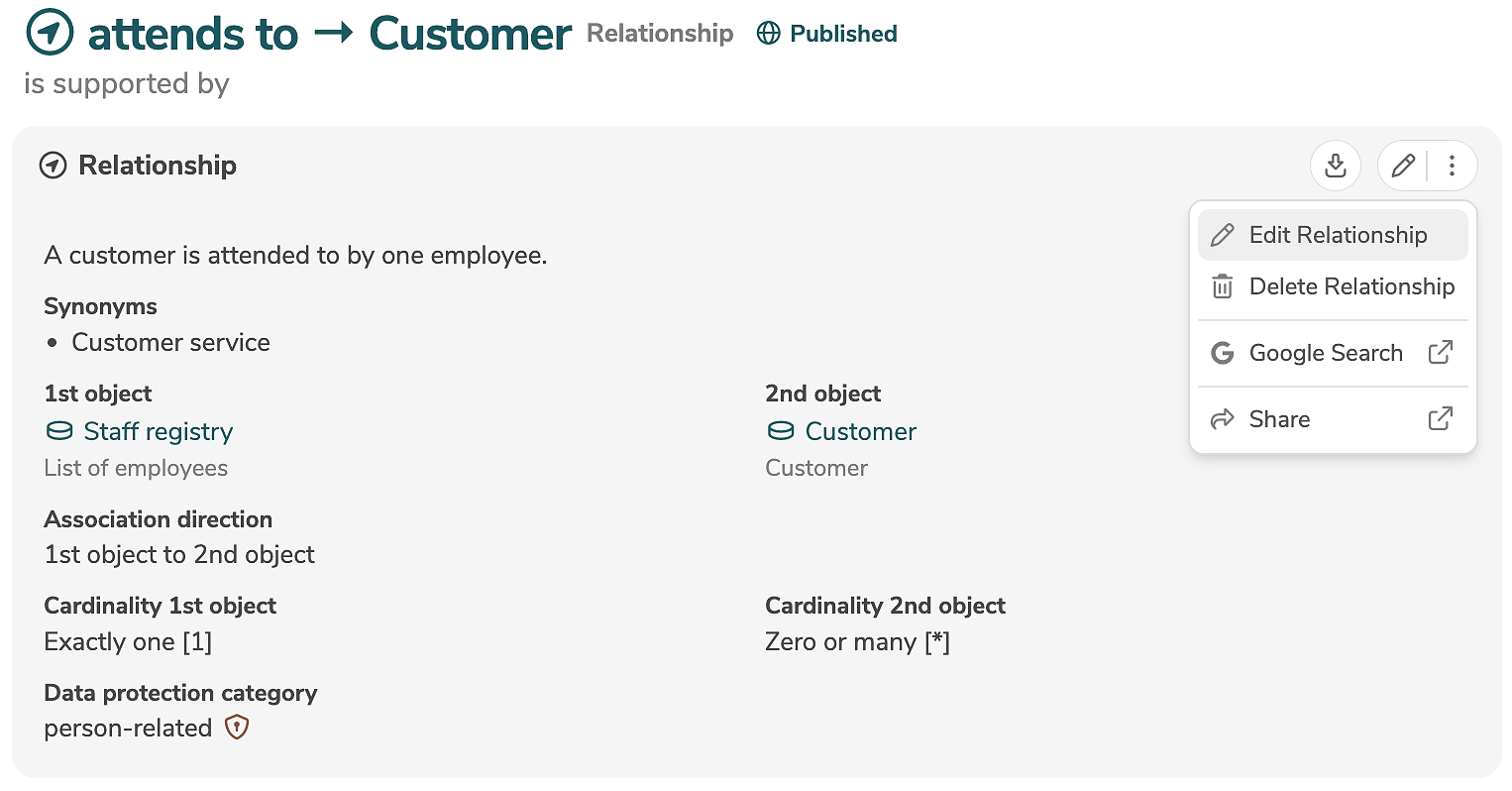Click the trash icon beside Delete Relationship
Screen dimensions: 1512x791
coord(1223,286)
